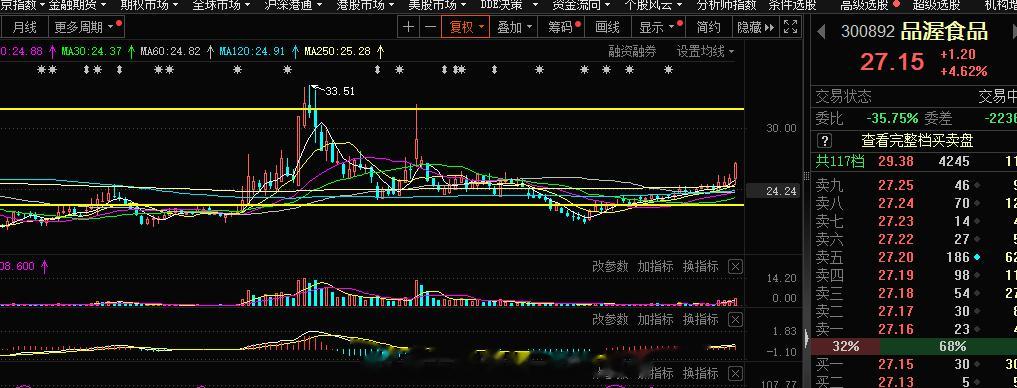Click the fullscreen expand chart icon
This screenshot has height=388, width=1017.
click(790, 27)
